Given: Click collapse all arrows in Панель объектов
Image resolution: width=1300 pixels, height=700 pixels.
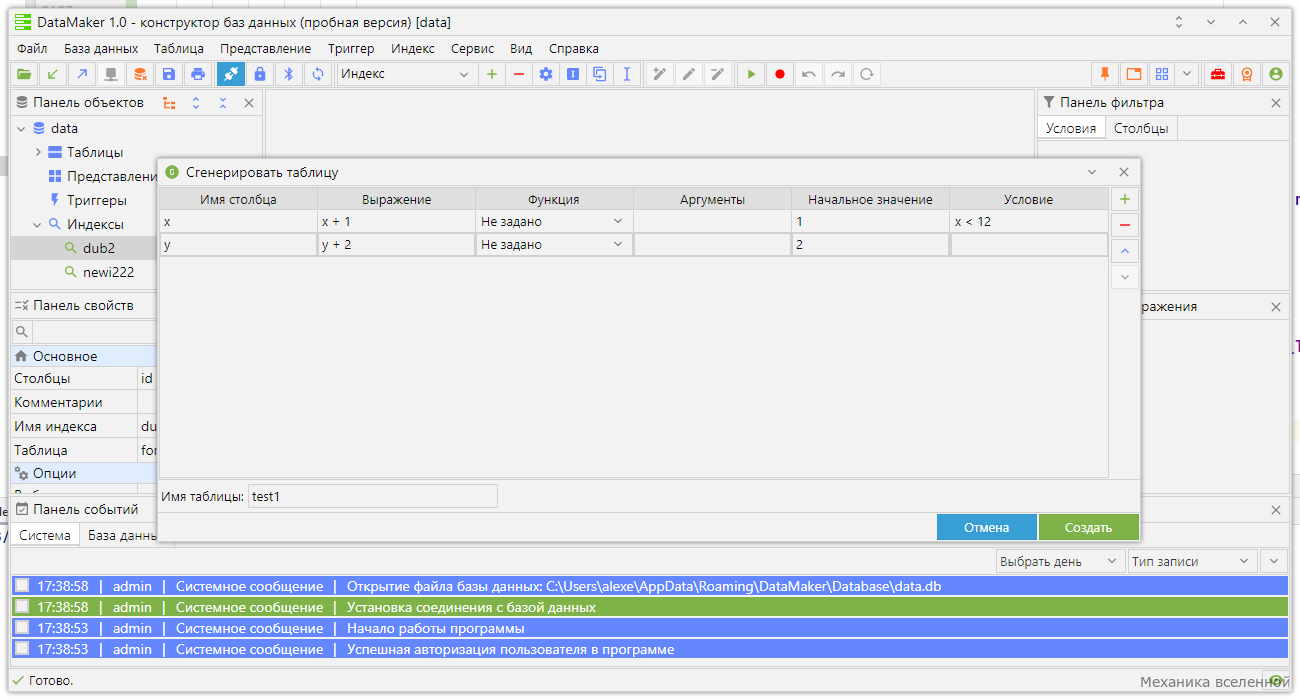Looking at the screenshot, I should 223,103.
